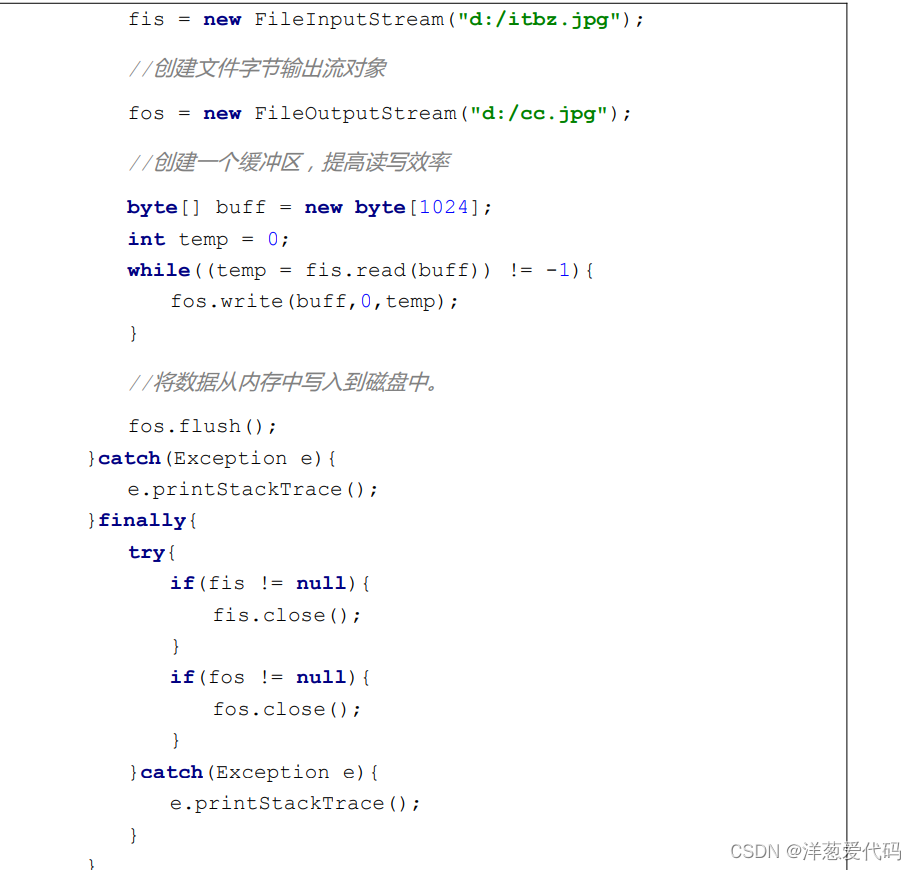Image resolution: width=916 pixels, height=870 pixels.
Task: Click the line 'int temp = 0;'
Action: pyautogui.click(x=208, y=239)
